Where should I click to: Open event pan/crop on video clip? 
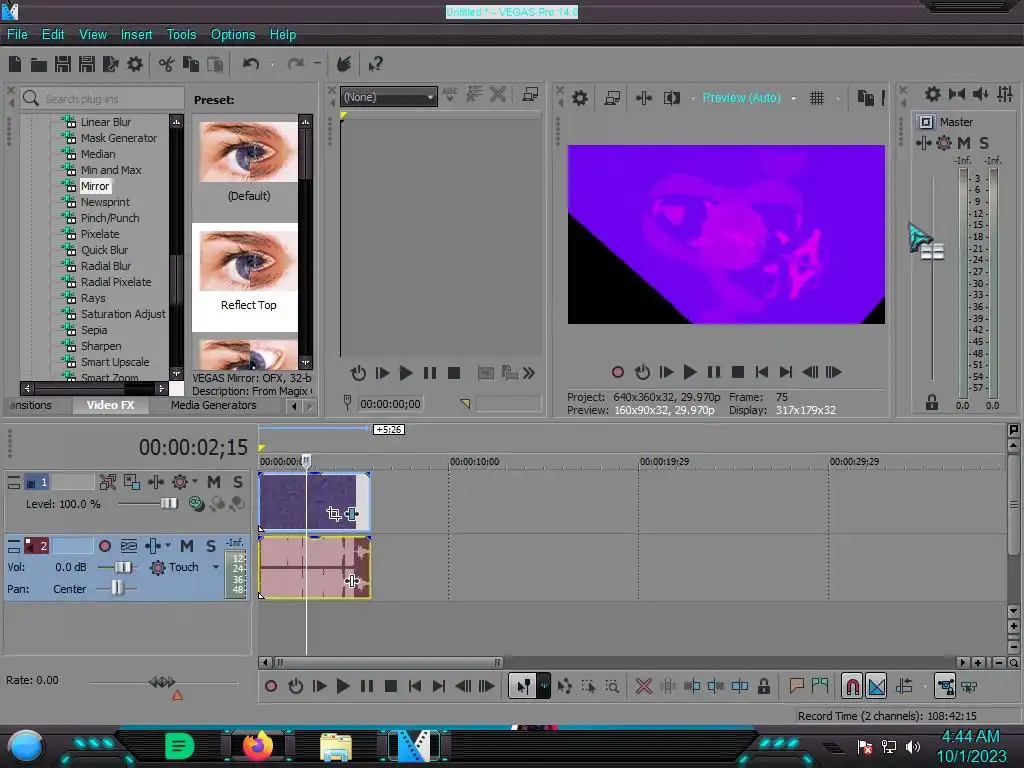(x=334, y=514)
